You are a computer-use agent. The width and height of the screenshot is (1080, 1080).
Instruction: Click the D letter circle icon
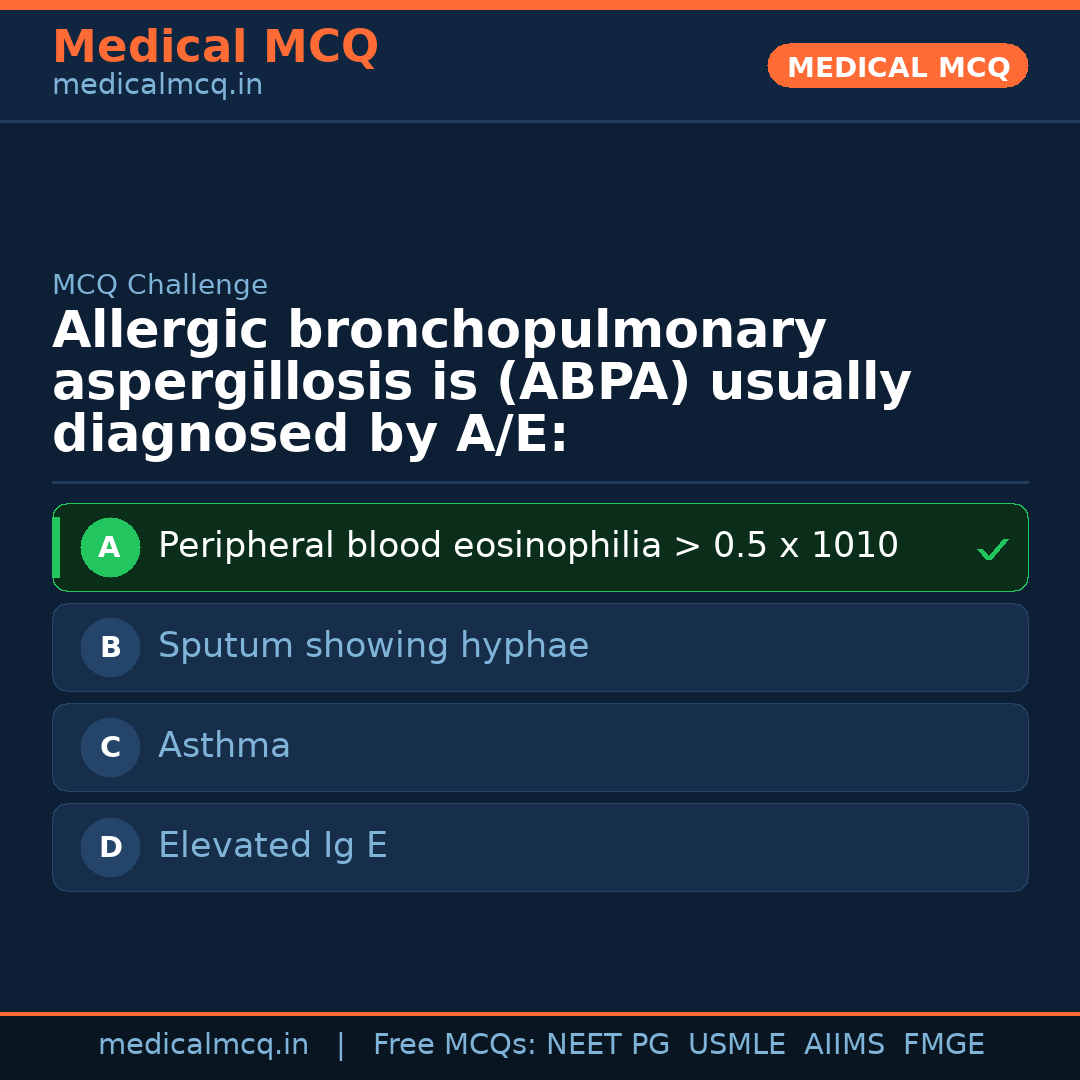(x=110, y=847)
